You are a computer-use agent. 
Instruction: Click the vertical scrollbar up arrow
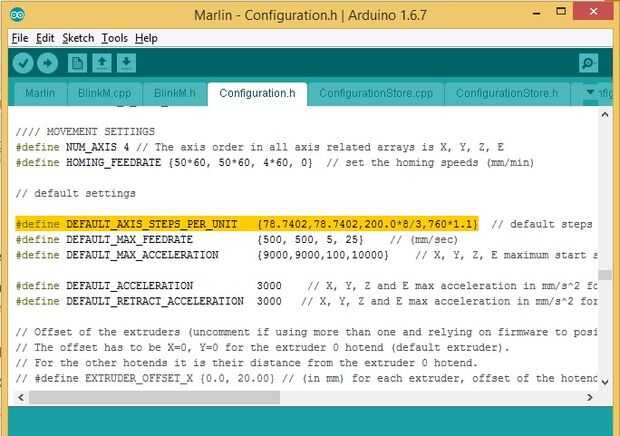[605, 115]
